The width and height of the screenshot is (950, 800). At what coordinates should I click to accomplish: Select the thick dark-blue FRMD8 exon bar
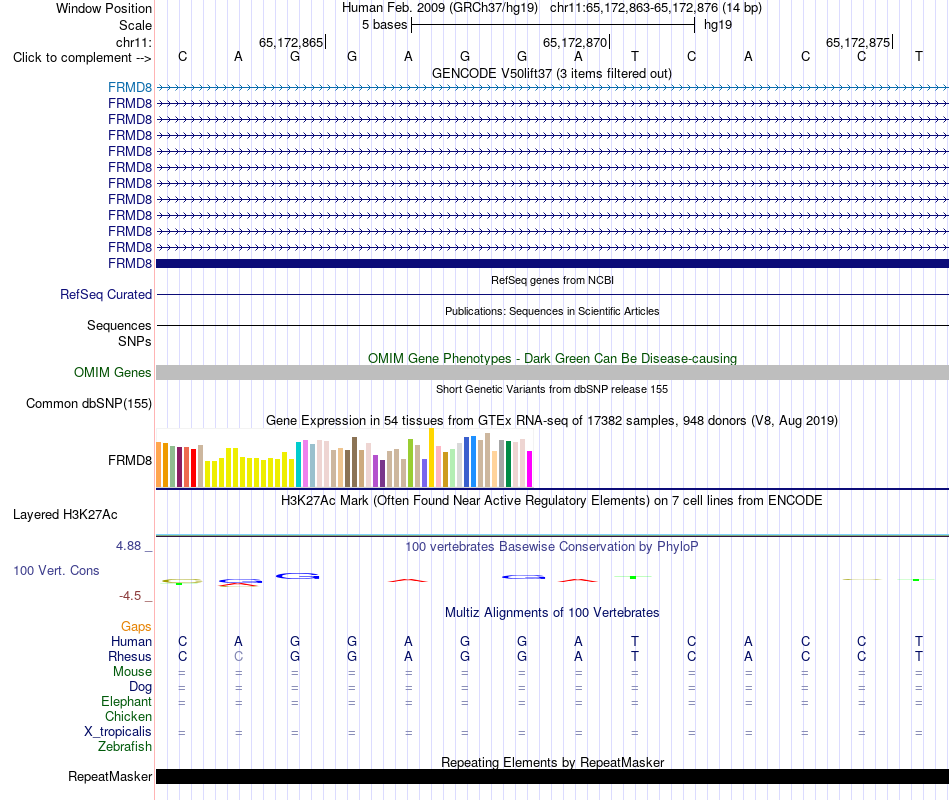click(552, 264)
